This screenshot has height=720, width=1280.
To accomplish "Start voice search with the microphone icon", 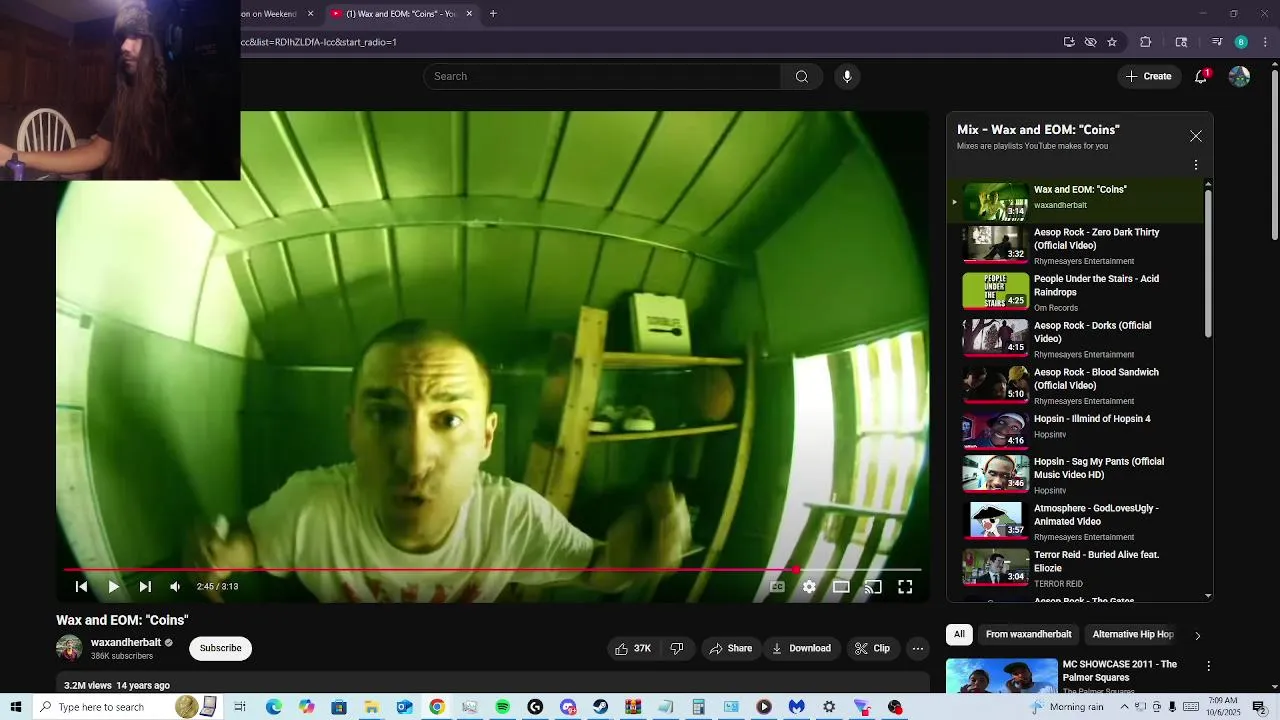I will 847,77.
